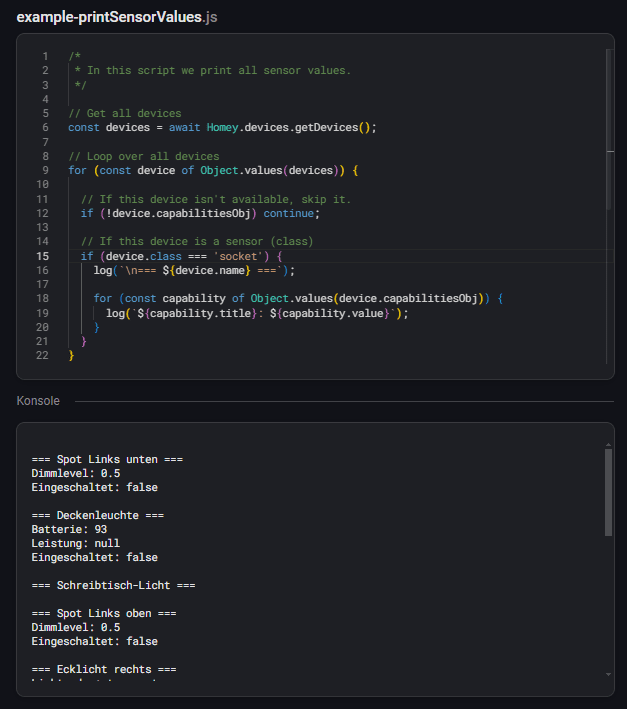Click 'Object' on line 9
This screenshot has width=627, height=709.
coord(219,170)
